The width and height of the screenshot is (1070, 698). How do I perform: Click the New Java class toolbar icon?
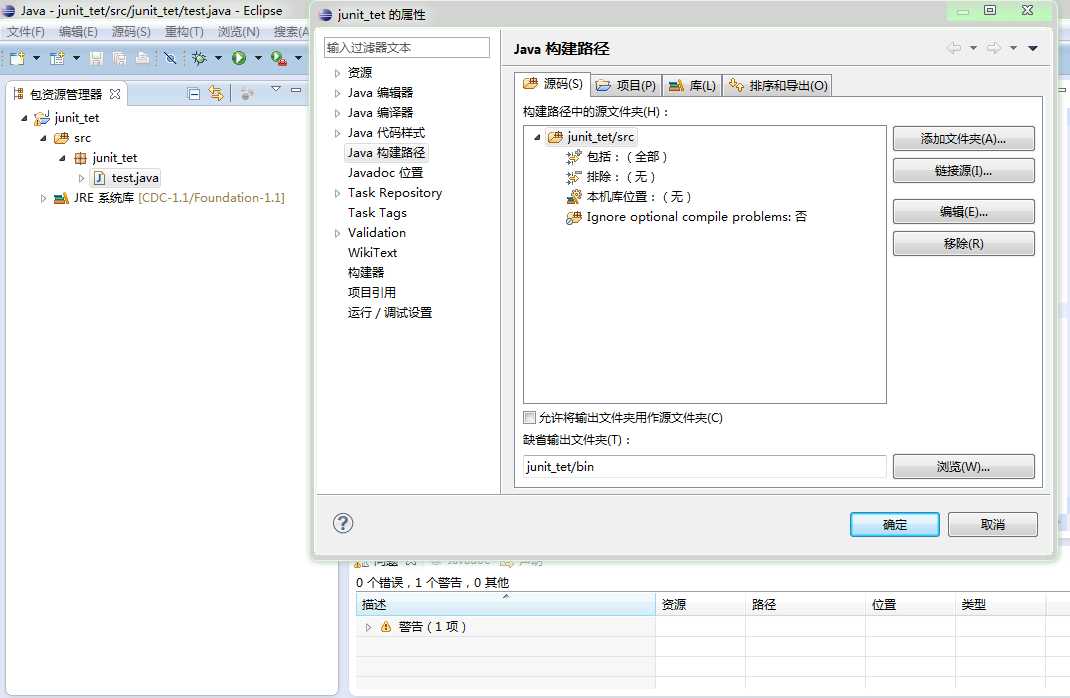pos(57,58)
